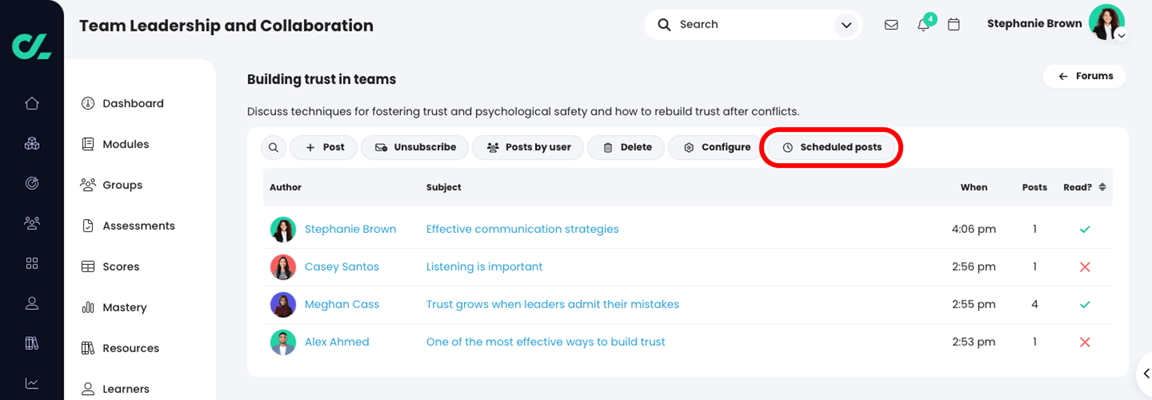Click the home icon in dark sidebar
This screenshot has height=400, width=1152.
tap(32, 103)
